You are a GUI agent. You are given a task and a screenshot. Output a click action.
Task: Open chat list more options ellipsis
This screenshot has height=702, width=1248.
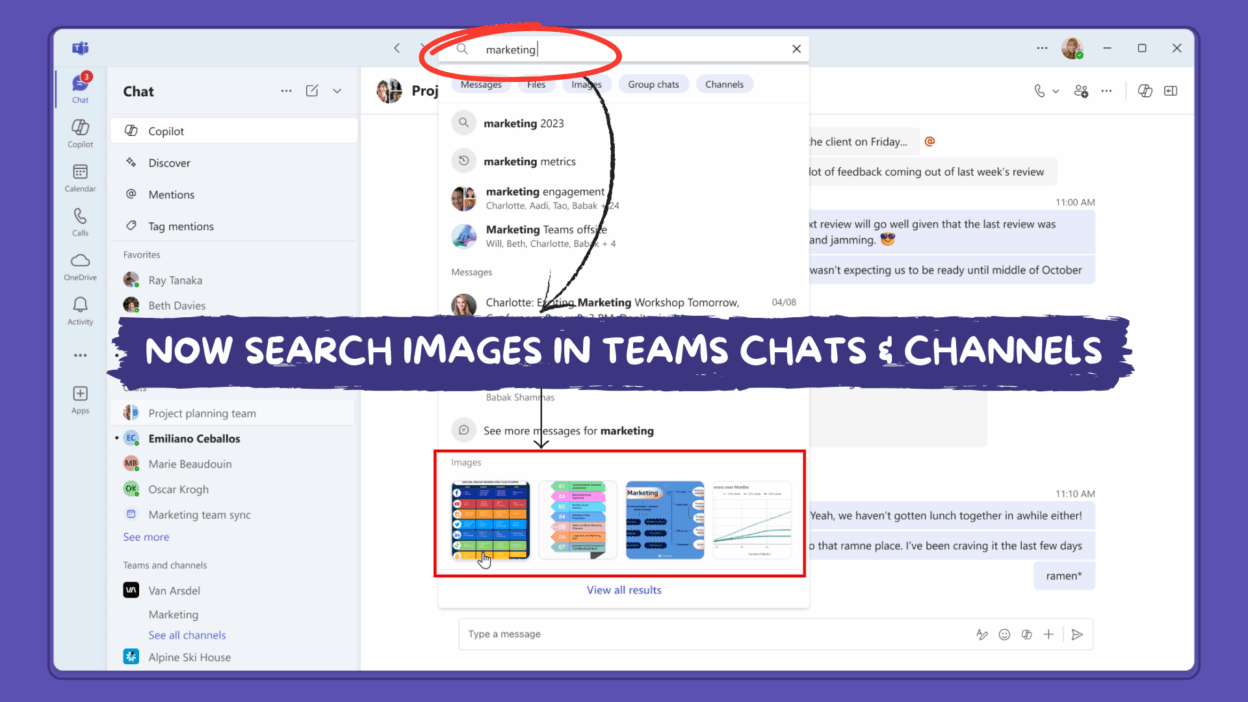[x=286, y=91]
